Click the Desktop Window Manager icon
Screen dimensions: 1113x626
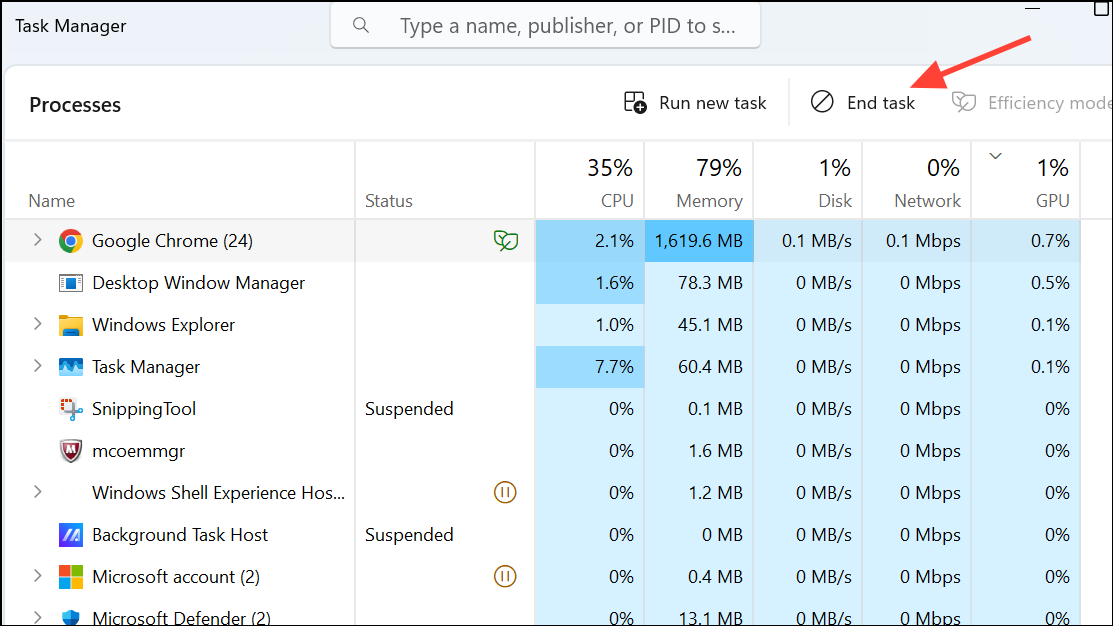pos(70,283)
